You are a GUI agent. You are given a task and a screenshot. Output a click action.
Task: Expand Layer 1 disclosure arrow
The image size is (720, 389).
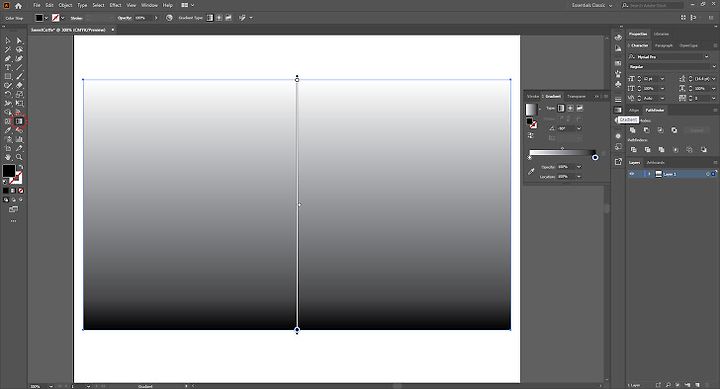tap(649, 174)
